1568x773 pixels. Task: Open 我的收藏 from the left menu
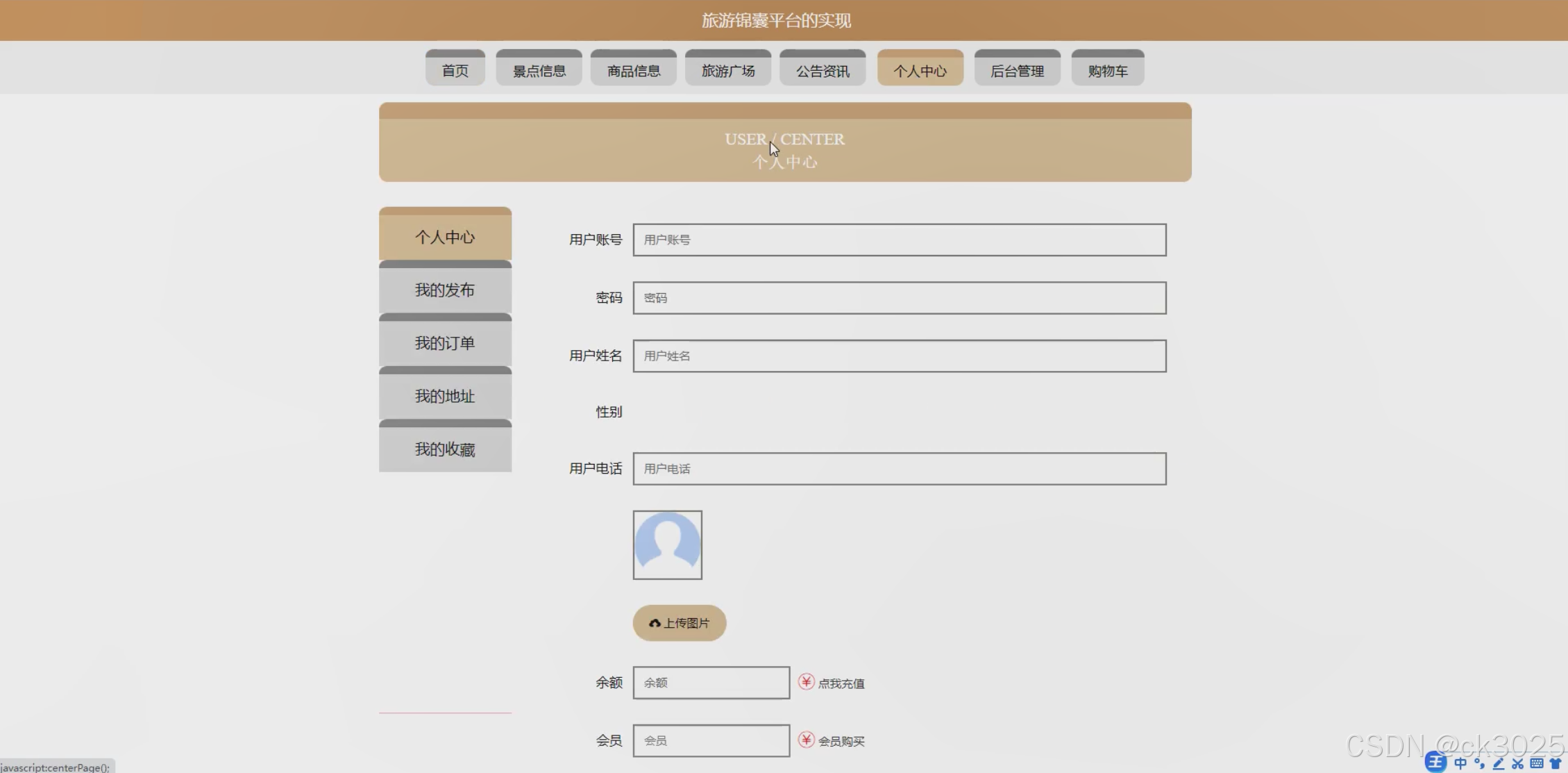(445, 449)
